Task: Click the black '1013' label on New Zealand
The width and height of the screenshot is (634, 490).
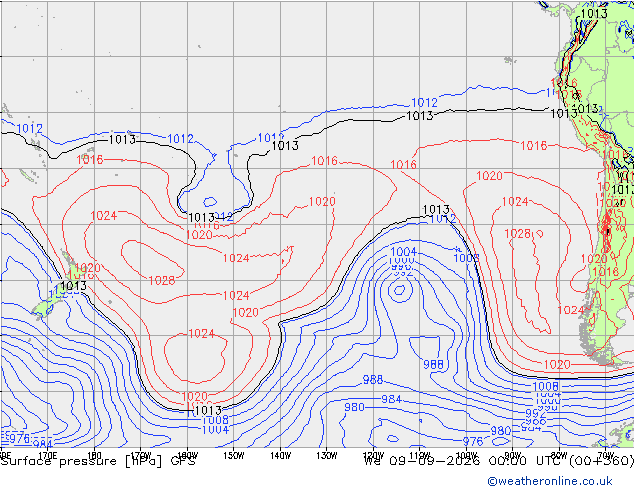Action: [x=73, y=286]
